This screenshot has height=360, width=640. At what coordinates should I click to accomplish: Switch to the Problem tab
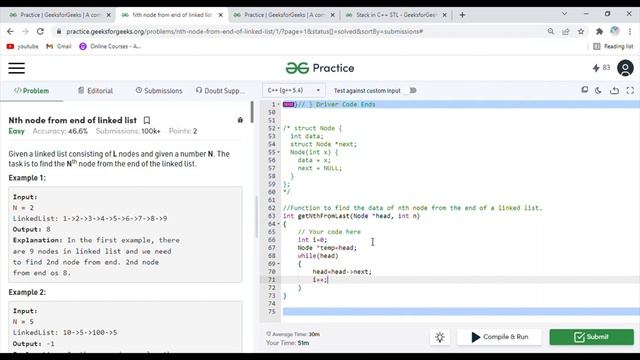click(x=31, y=91)
